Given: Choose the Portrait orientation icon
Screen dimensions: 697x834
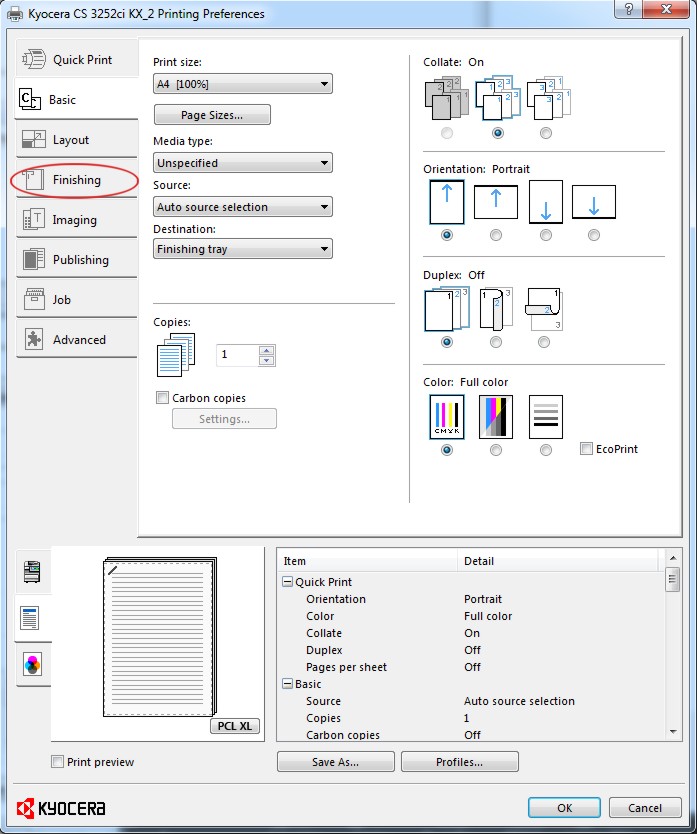Looking at the screenshot, I should click(447, 202).
